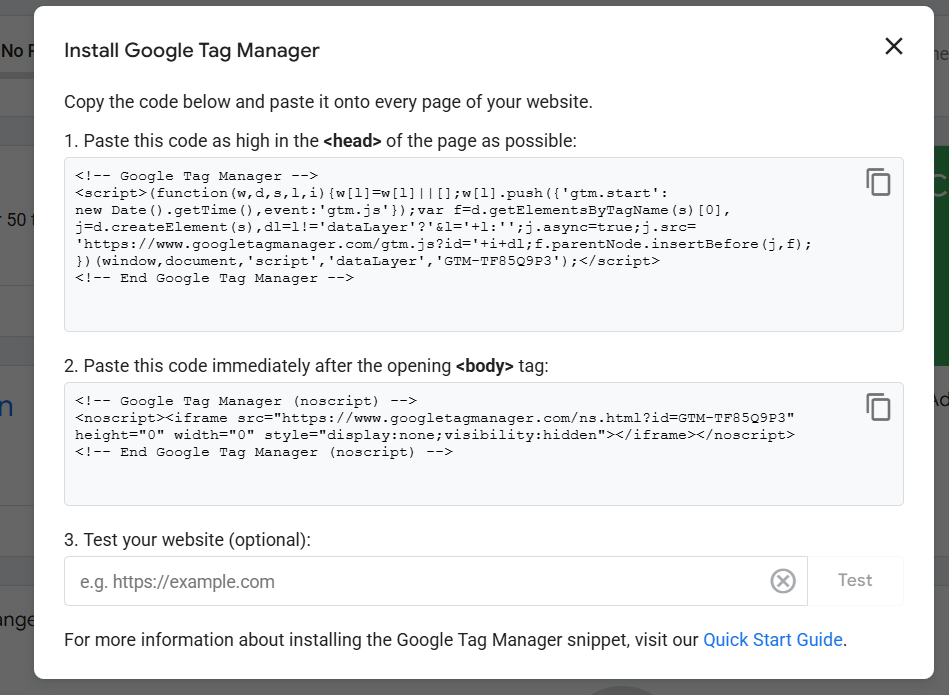Screen dimensions: 949x695
Task: Click the Test your website (optional) label
Action: click(x=188, y=540)
